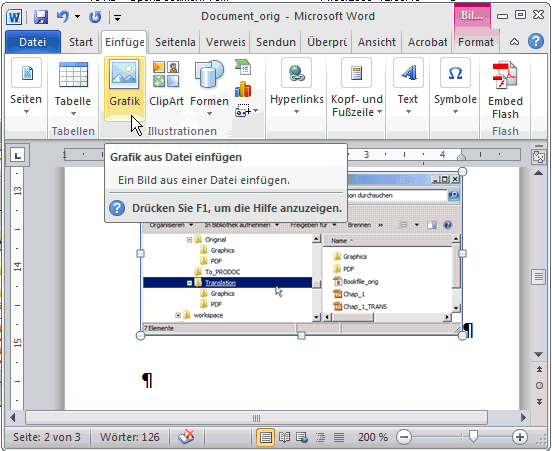The width and height of the screenshot is (552, 451).
Task: Open the Hyperlinks dropdown
Action: [x=297, y=87]
